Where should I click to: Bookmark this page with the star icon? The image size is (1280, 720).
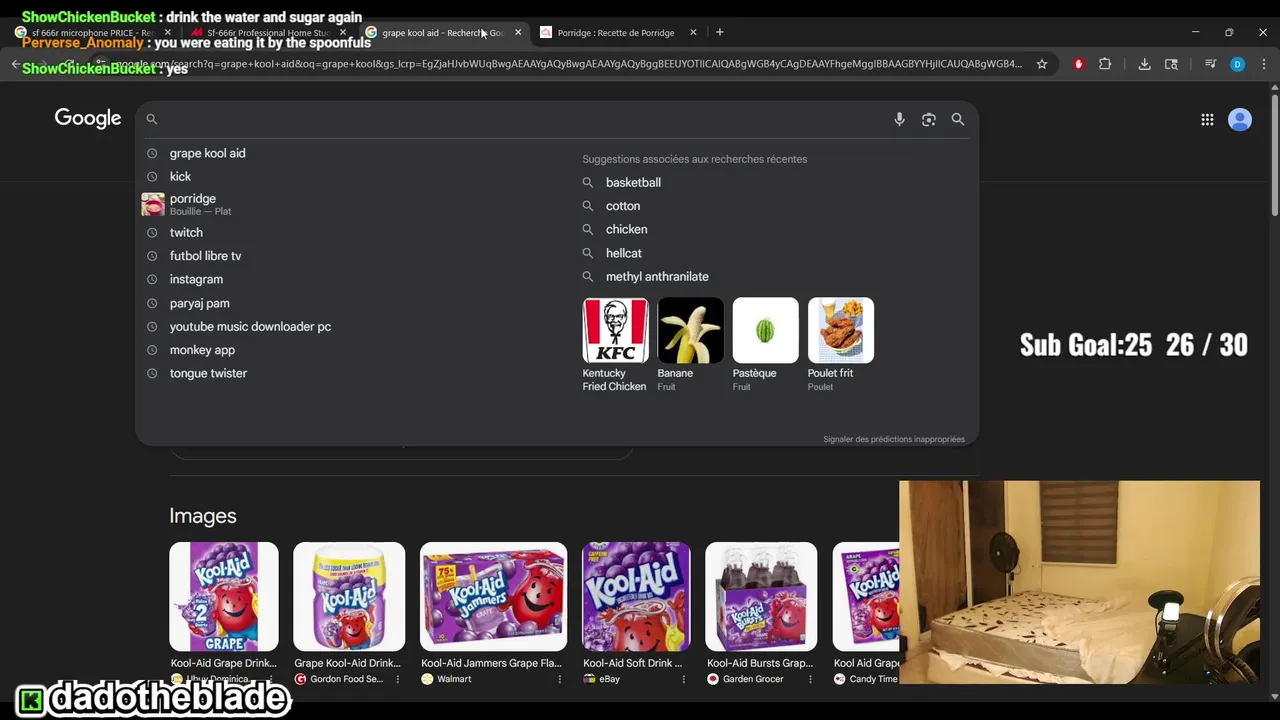point(1042,64)
